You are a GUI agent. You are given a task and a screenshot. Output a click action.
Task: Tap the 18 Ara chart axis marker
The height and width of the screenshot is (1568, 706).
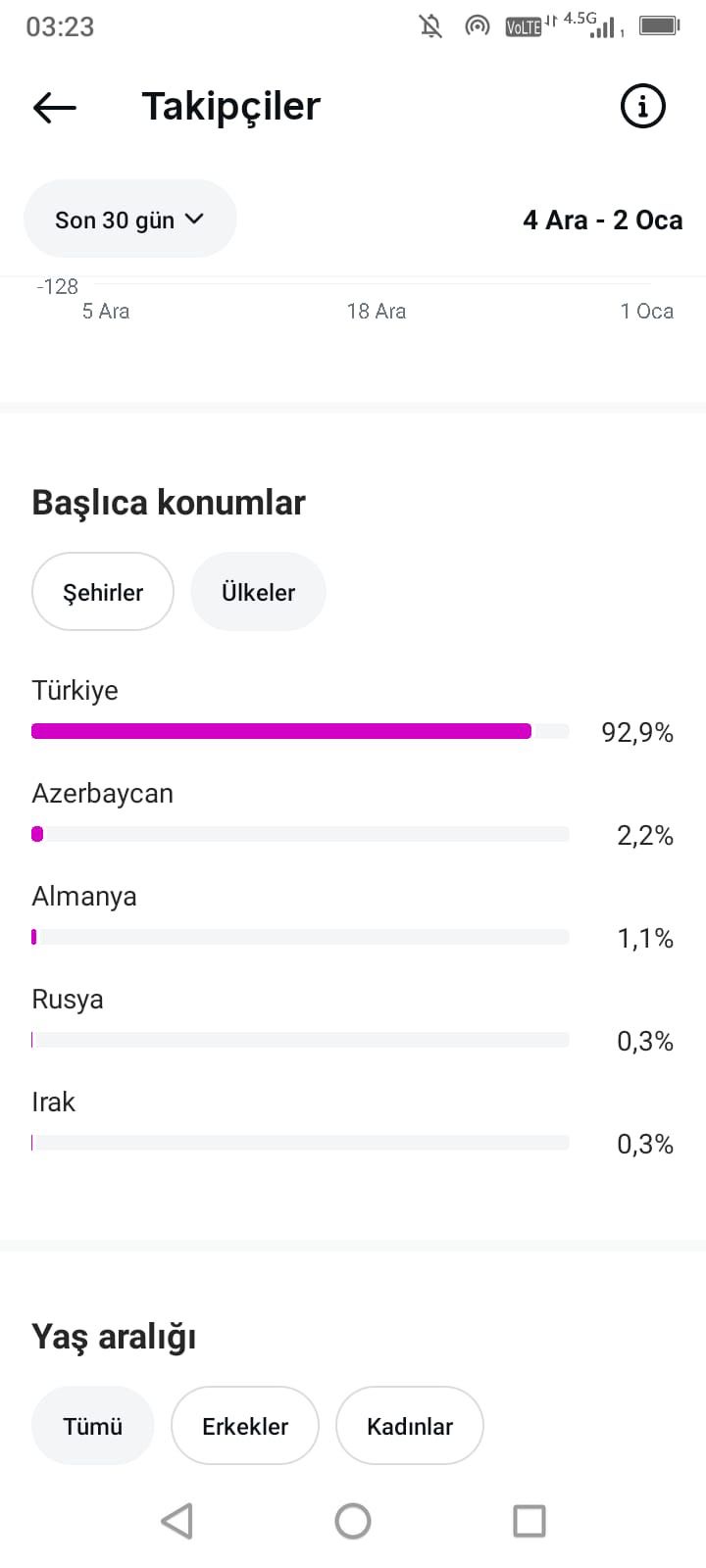pyautogui.click(x=377, y=312)
